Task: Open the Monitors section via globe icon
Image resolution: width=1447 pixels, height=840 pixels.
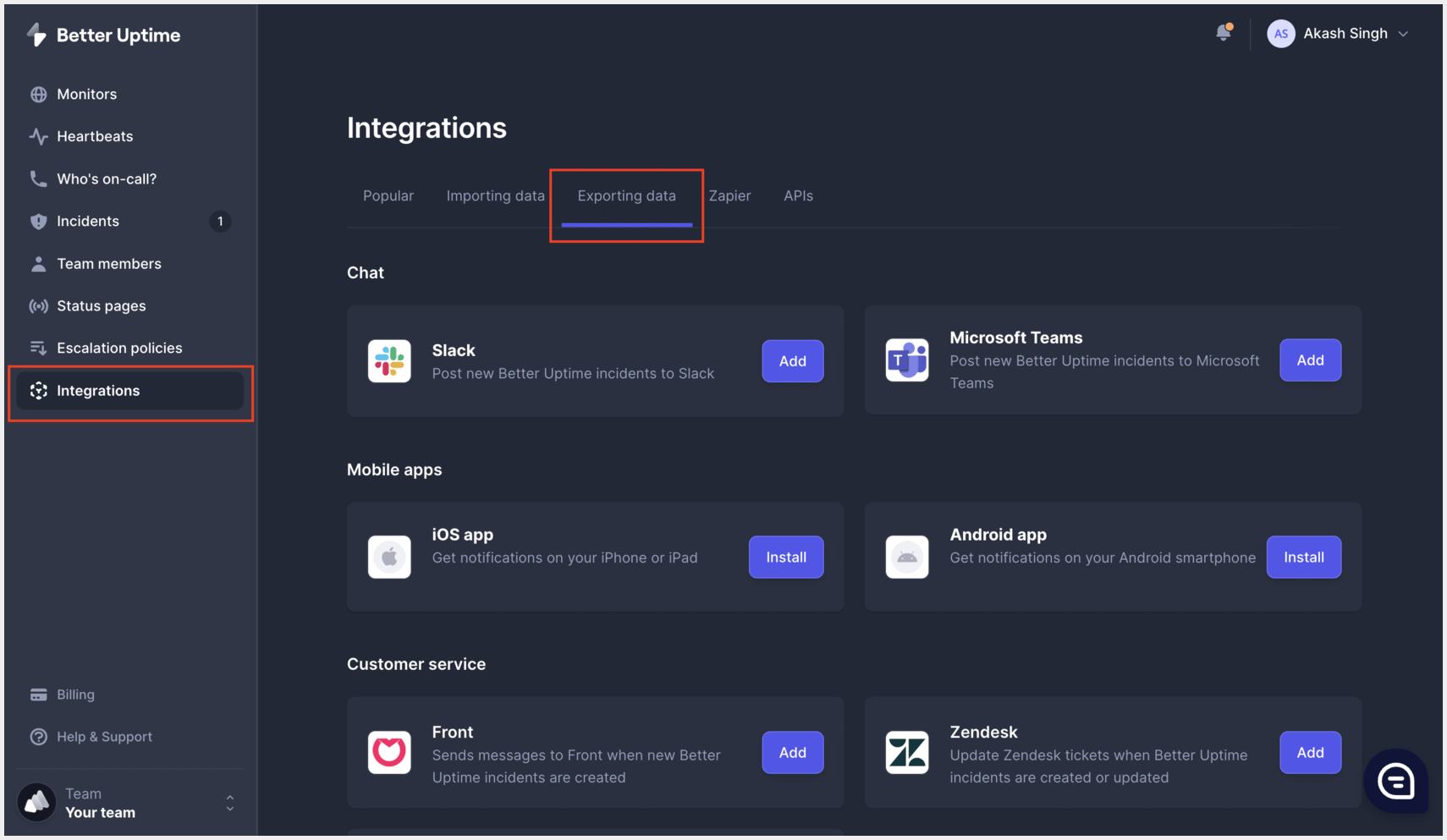Action: (39, 94)
